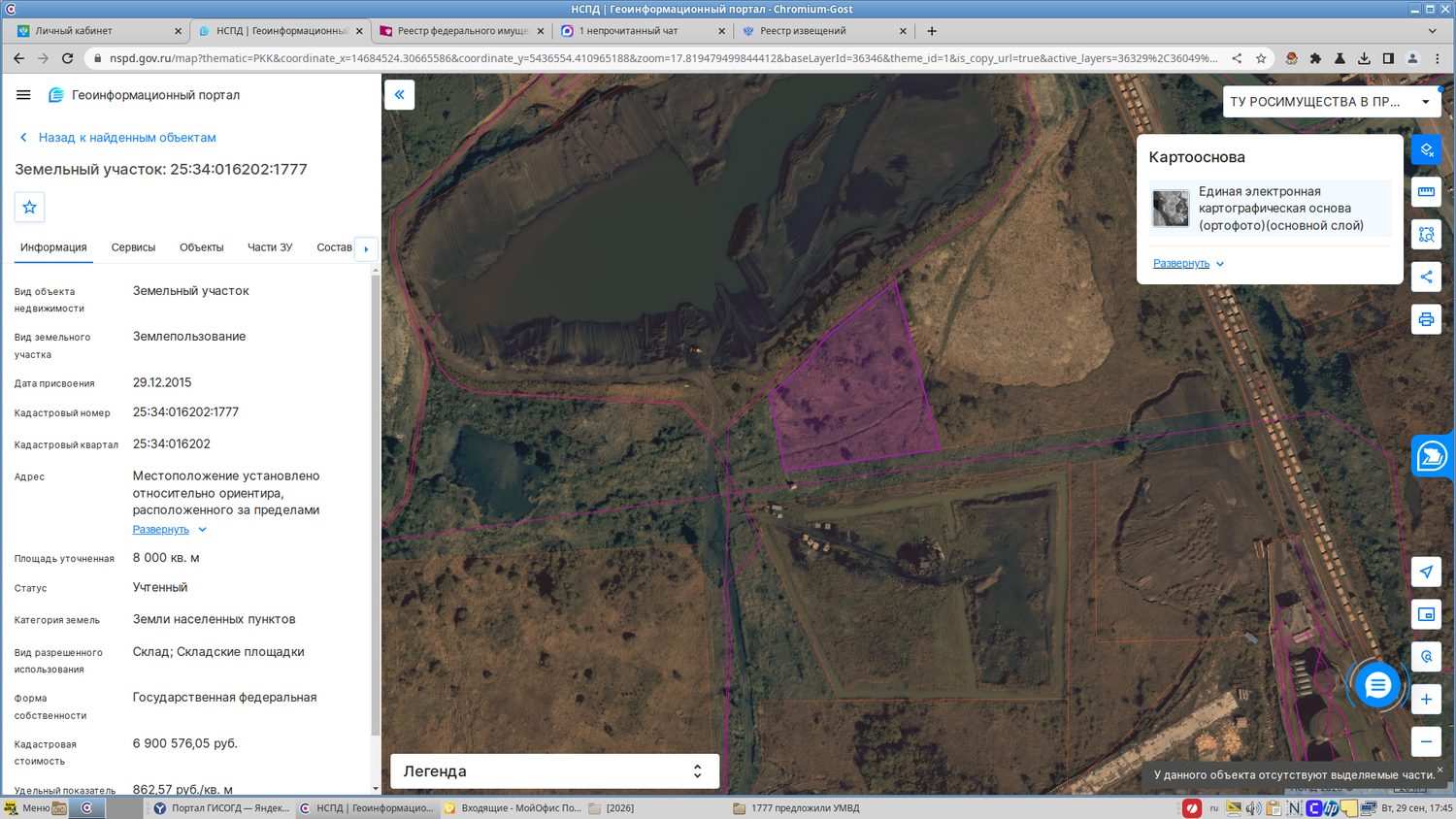This screenshot has width=1456, height=819.
Task: Add land plot 25:34:016202:1777 to favorites
Action: [30, 207]
